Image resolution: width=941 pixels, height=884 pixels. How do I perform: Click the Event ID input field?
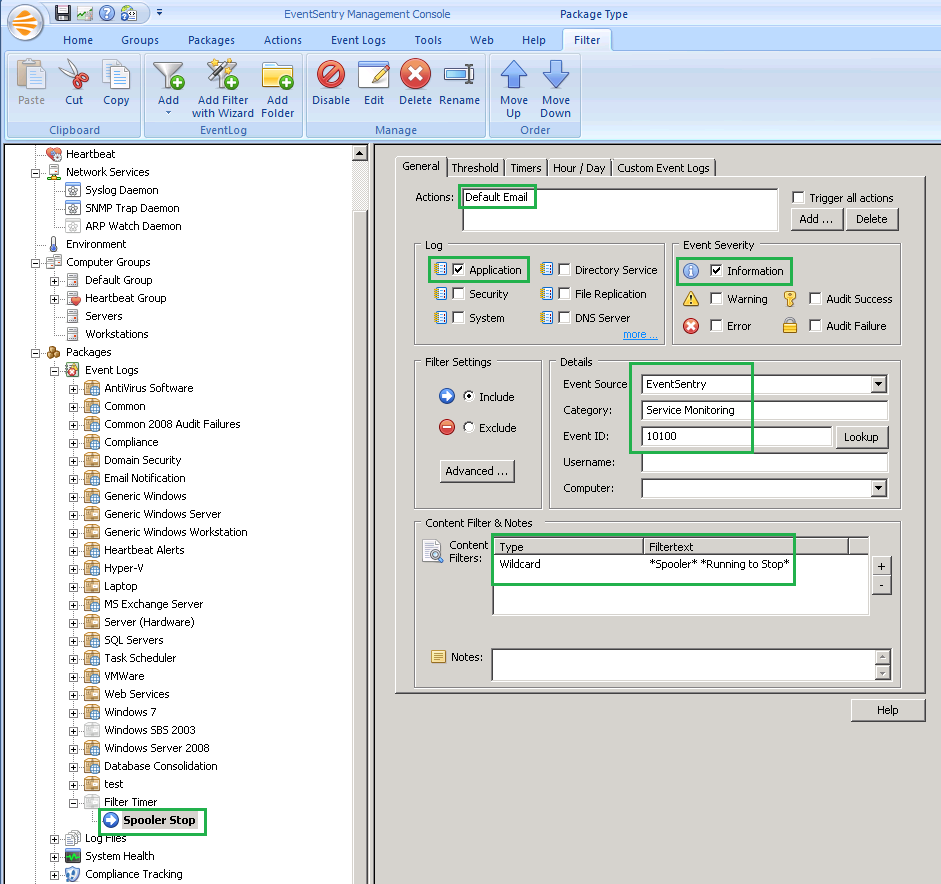tap(736, 436)
